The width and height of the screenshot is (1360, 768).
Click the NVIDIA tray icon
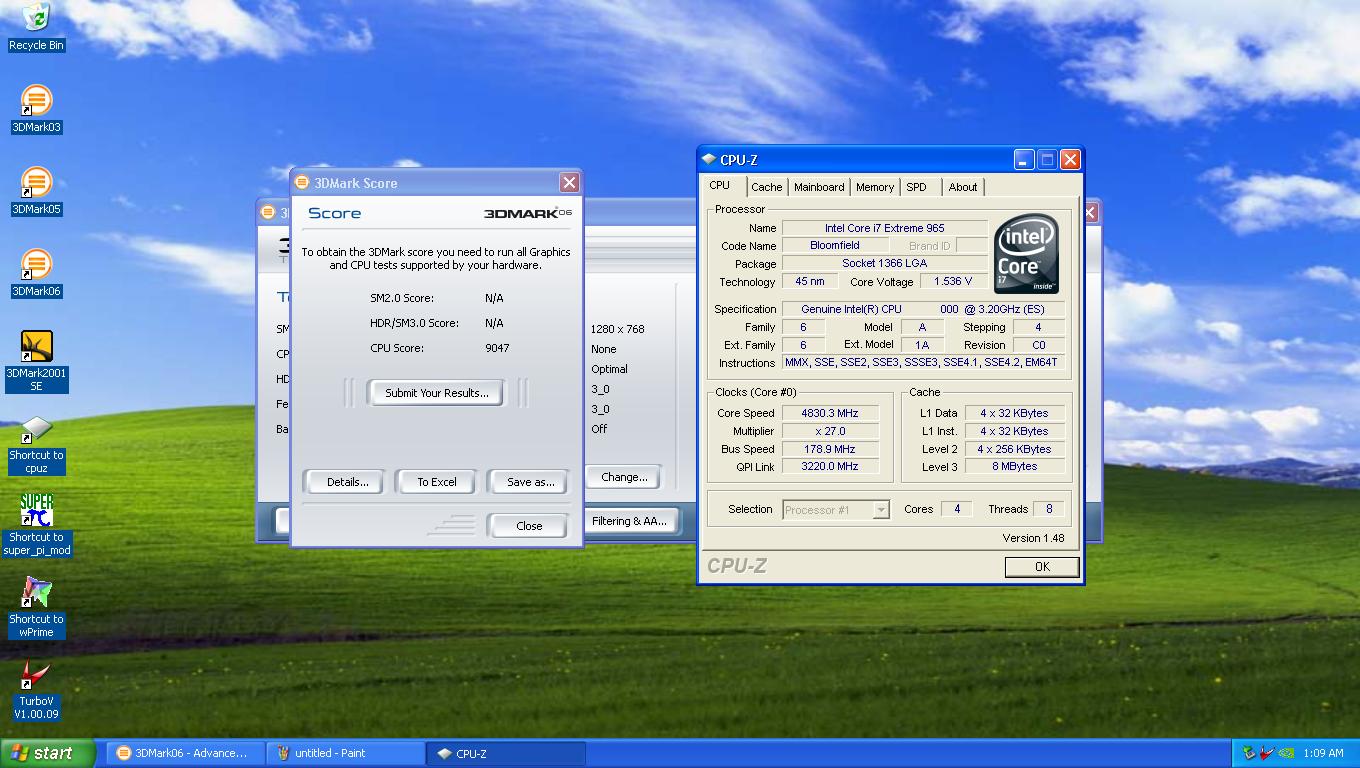click(1286, 753)
